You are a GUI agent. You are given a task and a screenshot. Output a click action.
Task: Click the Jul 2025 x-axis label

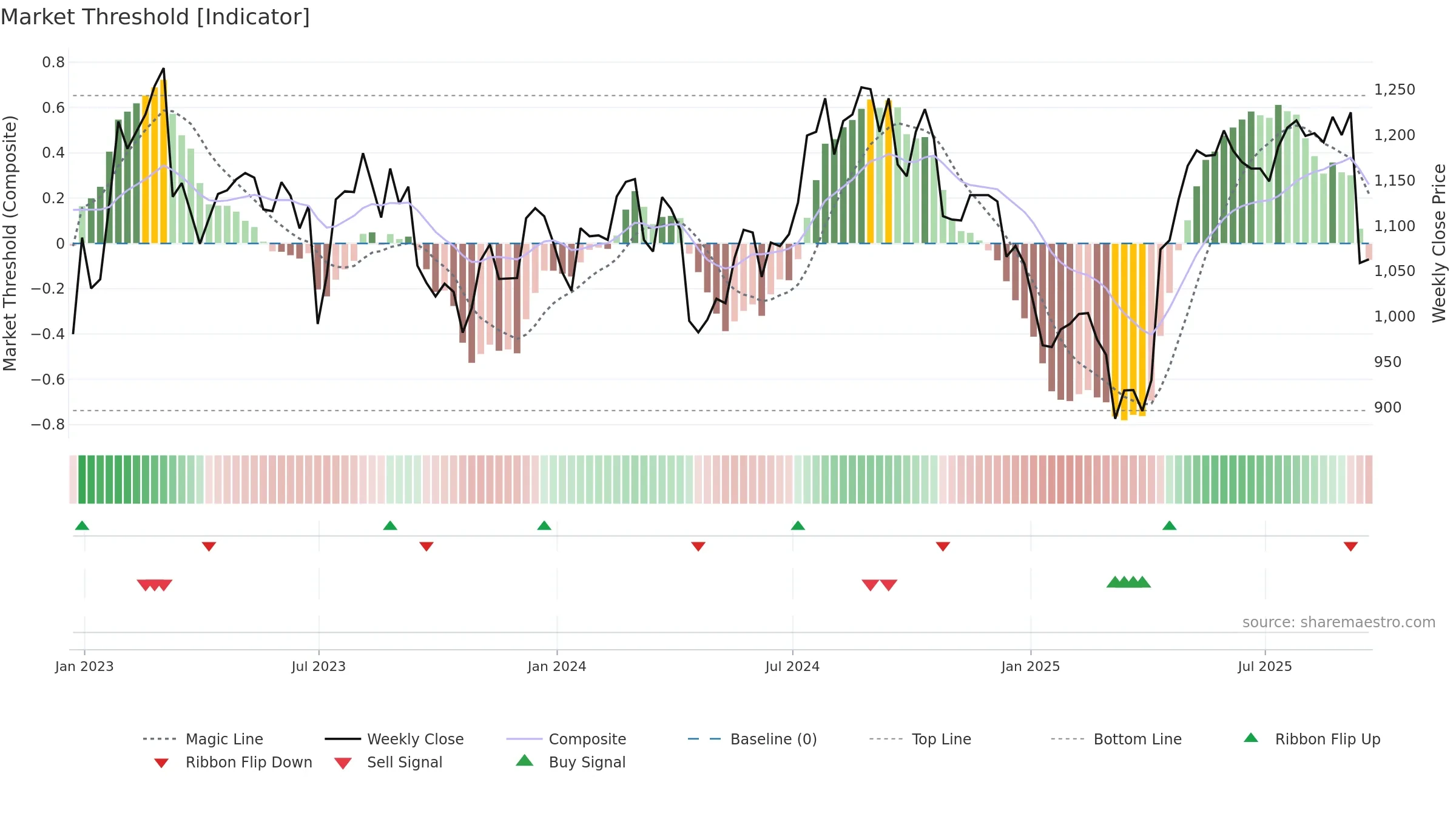point(1265,667)
